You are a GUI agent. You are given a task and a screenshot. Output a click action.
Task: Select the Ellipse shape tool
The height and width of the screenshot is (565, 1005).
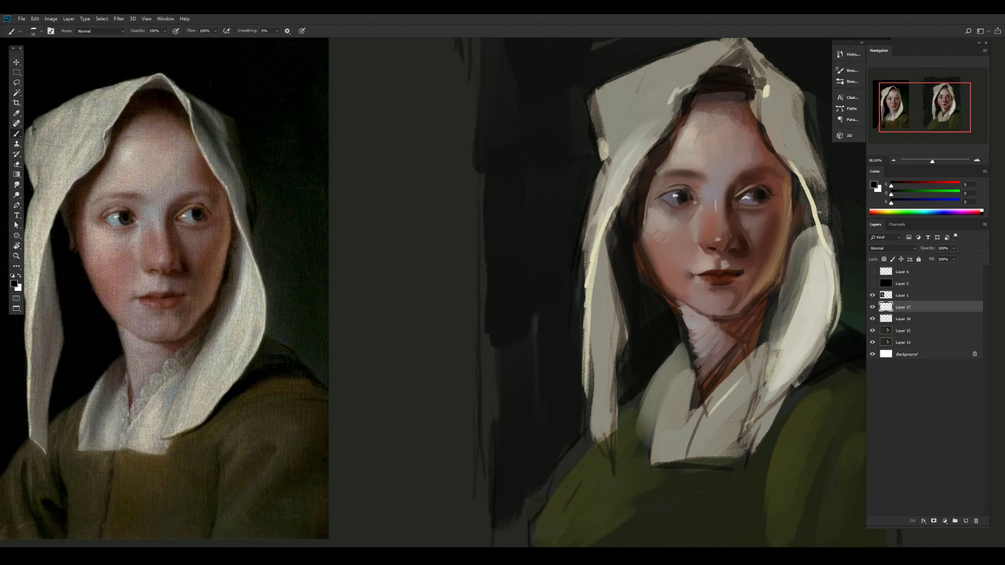[17, 236]
